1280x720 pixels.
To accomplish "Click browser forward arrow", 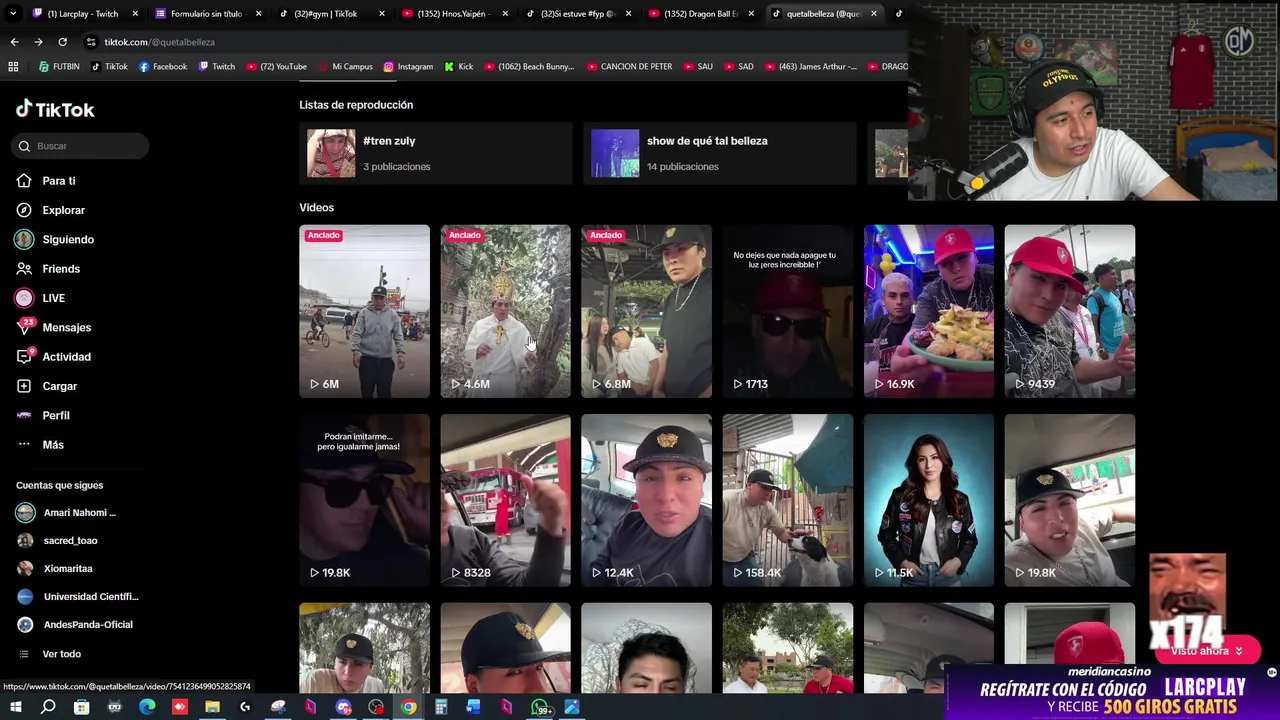I will point(38,42).
